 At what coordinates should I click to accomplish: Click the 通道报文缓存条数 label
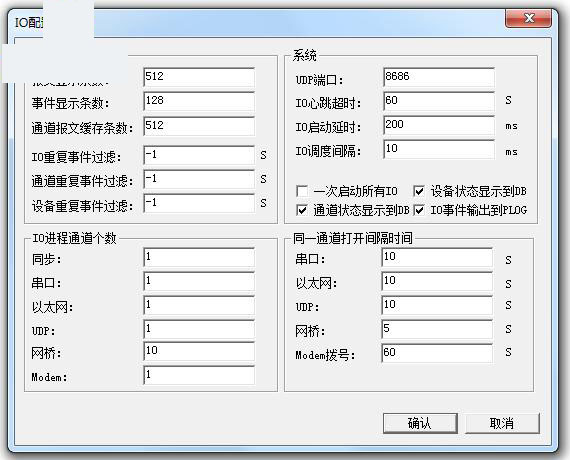coord(82,128)
